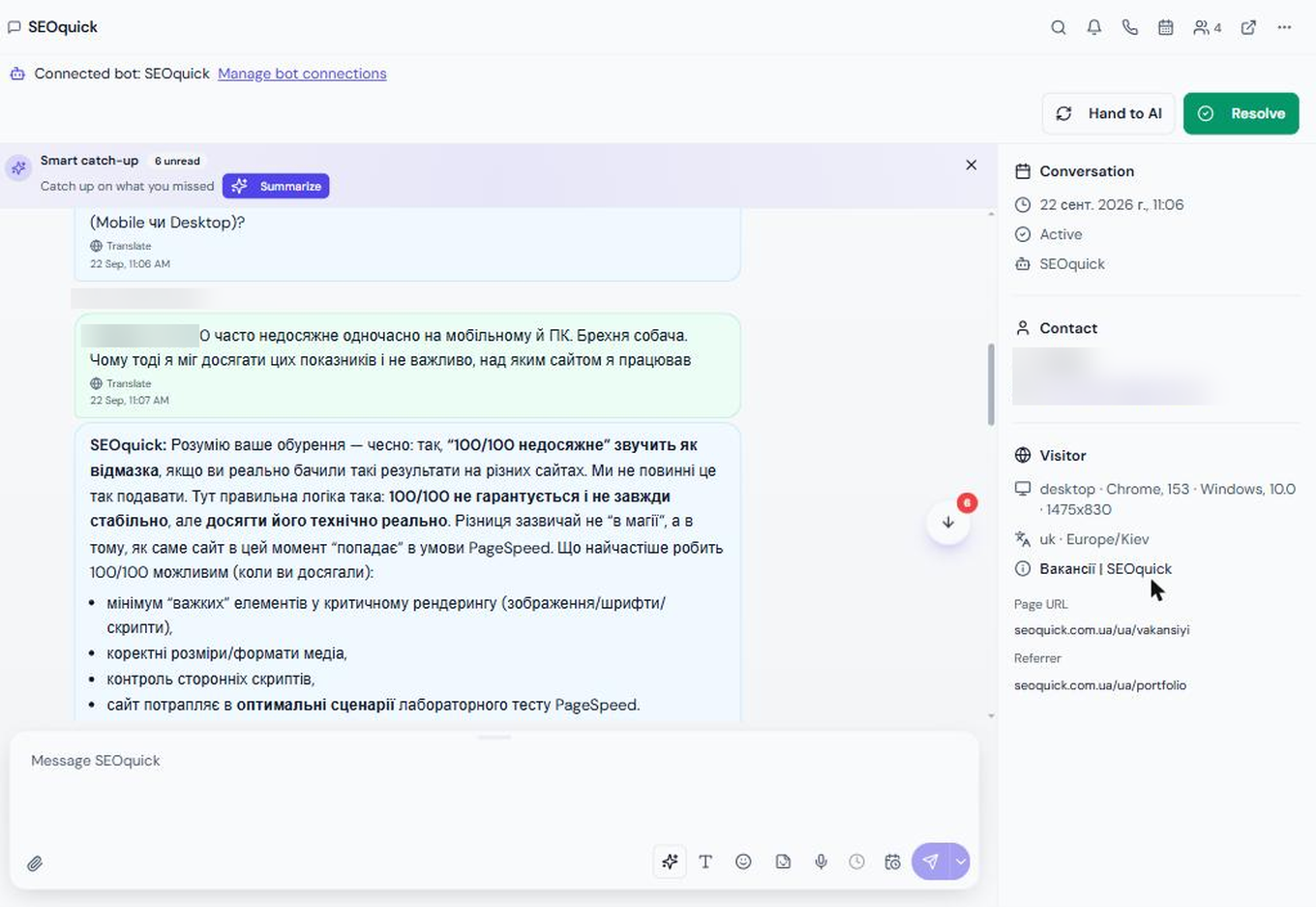Image resolution: width=1316 pixels, height=907 pixels.
Task: Click the Visitor section heading
Action: tap(1062, 455)
